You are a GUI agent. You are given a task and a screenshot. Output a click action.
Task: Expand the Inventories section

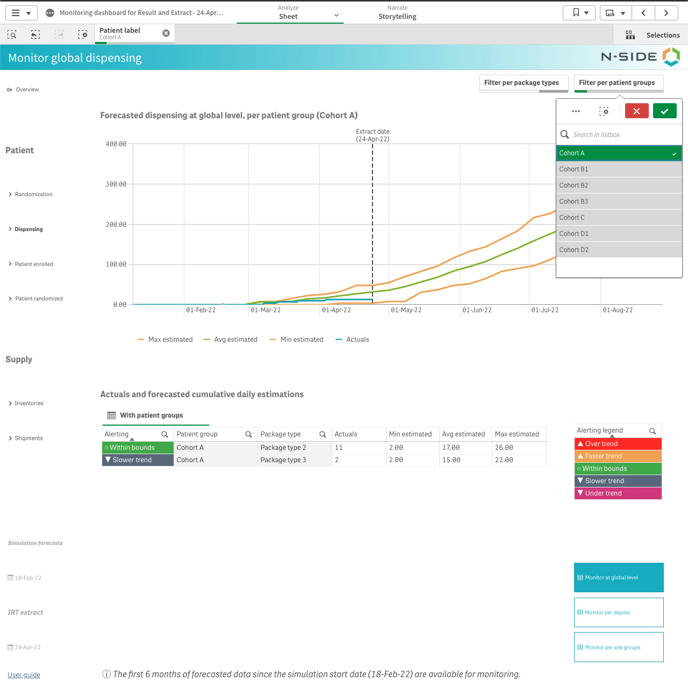tap(28, 403)
